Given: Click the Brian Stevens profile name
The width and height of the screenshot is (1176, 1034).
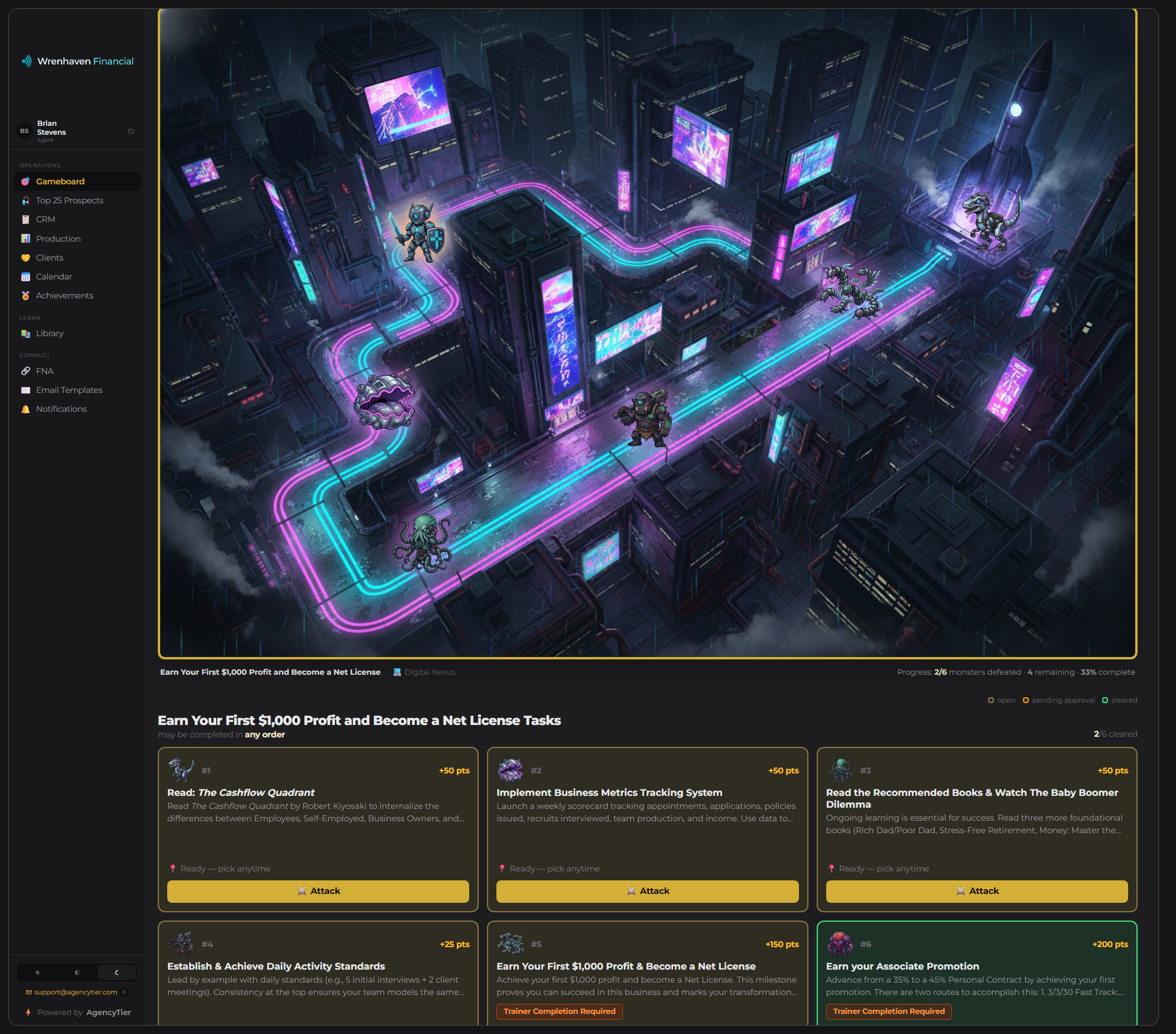Looking at the screenshot, I should 51,128.
